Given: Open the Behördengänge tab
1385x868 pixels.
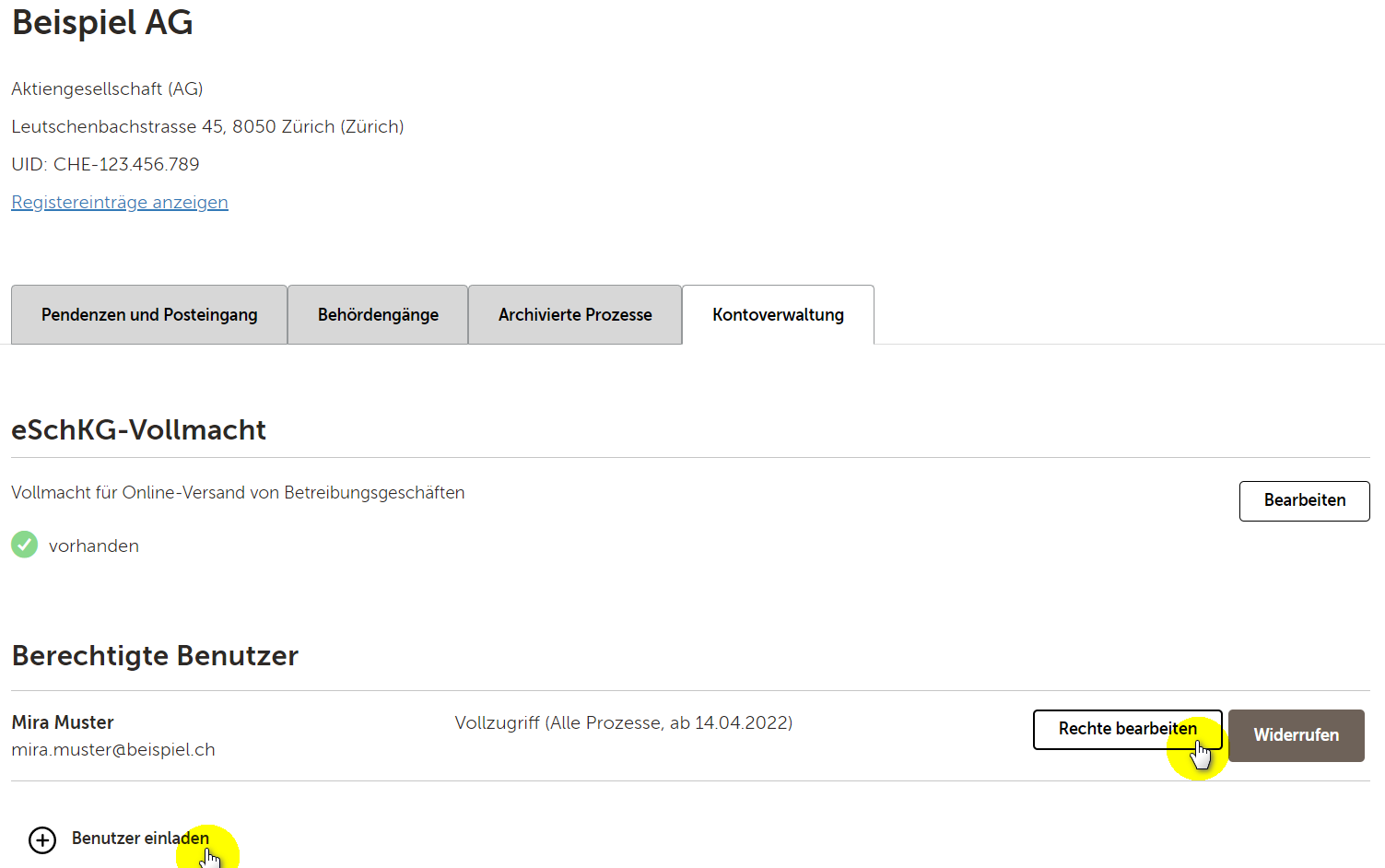Looking at the screenshot, I should pyautogui.click(x=377, y=314).
